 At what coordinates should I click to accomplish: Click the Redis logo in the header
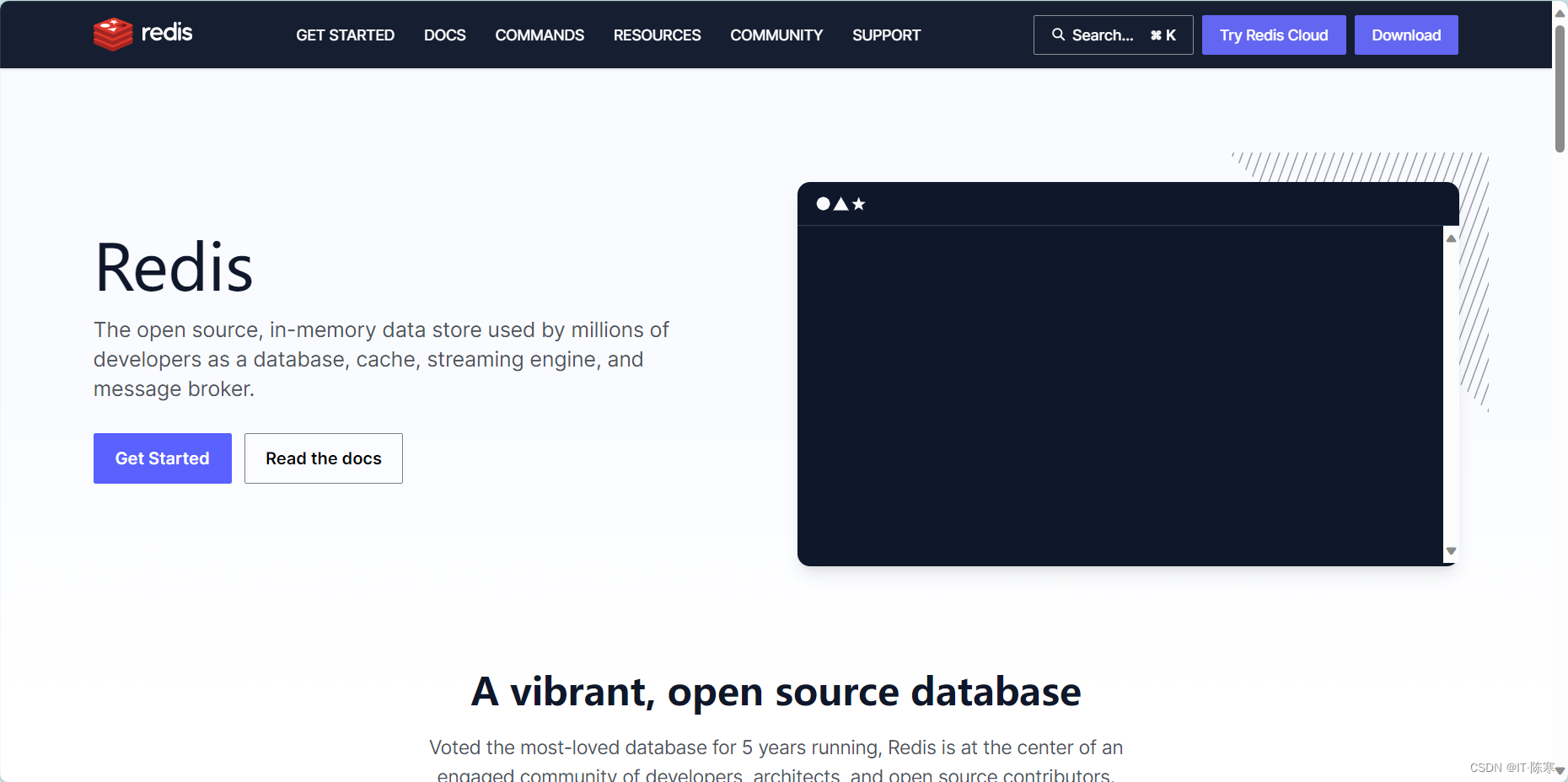pyautogui.click(x=142, y=35)
